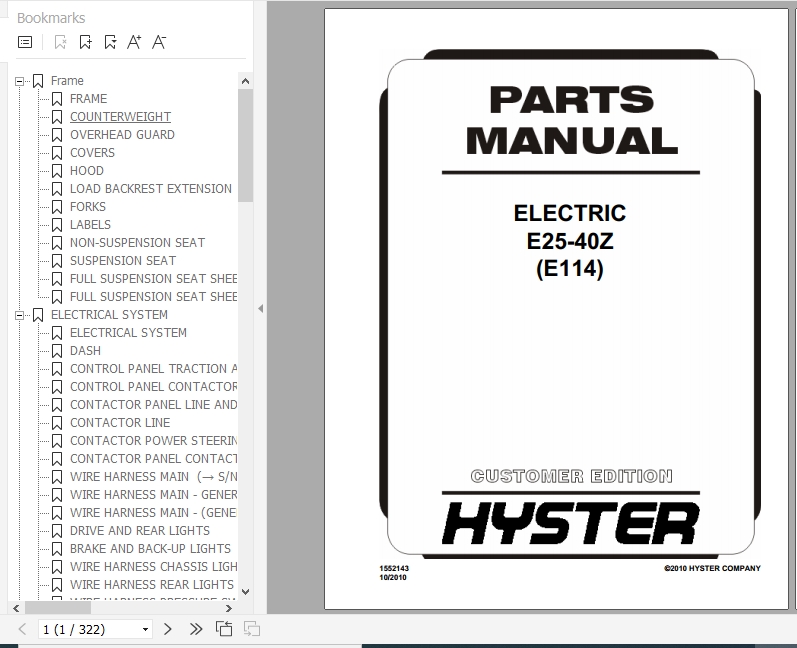Click the delete bookmark icon
Viewport: 797px width, 648px height.
(60, 42)
